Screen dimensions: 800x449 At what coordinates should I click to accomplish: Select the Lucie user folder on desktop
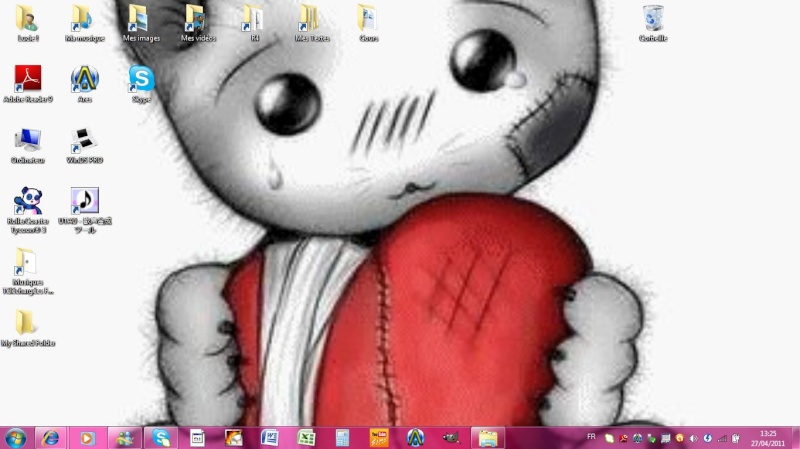click(x=28, y=23)
